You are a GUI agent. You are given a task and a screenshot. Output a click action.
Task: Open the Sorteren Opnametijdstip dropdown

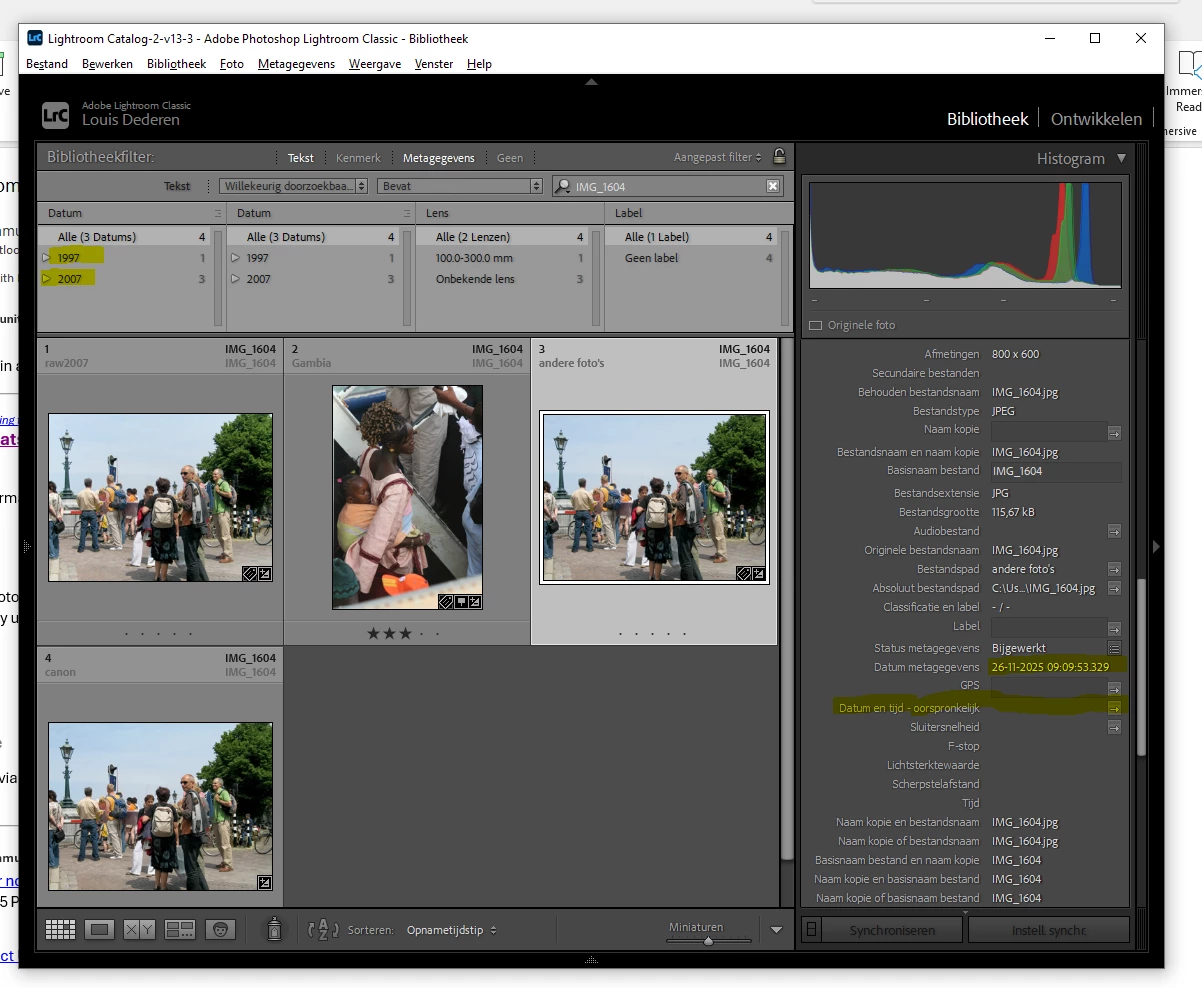[451, 930]
